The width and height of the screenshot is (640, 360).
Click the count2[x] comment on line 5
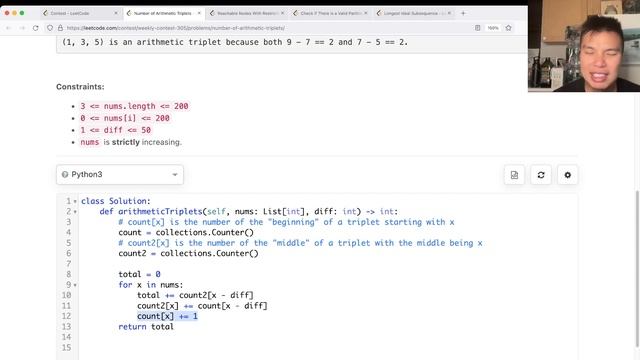click(300, 243)
